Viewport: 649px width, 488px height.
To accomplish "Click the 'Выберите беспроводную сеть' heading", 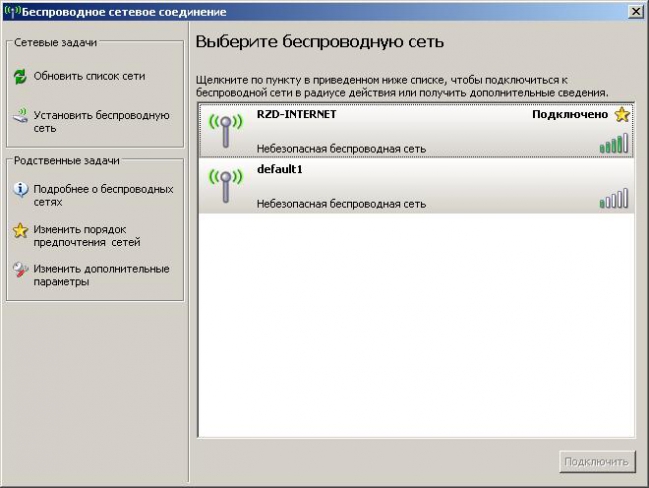I will (320, 42).
